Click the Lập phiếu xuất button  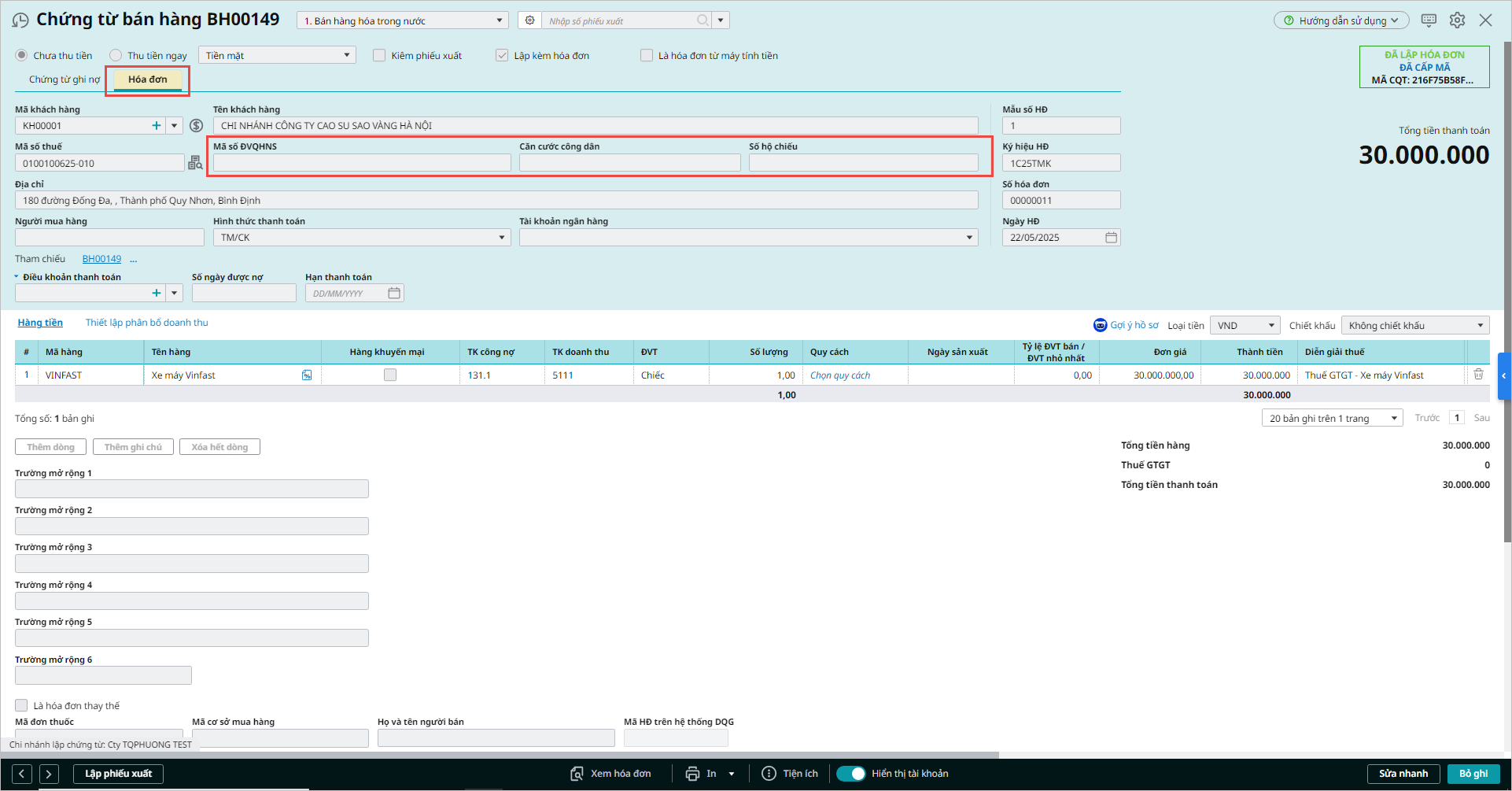[119, 774]
